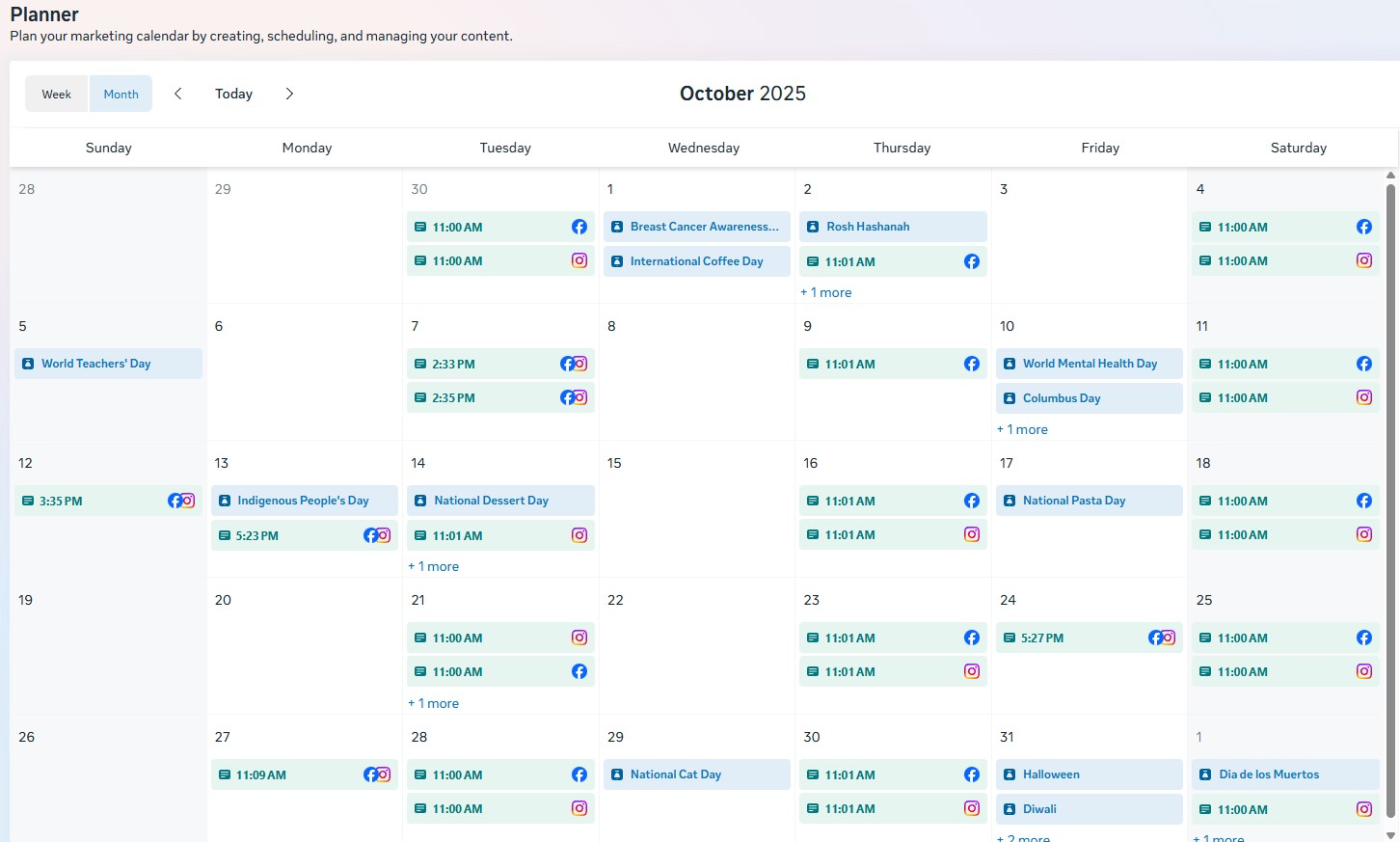The width and height of the screenshot is (1400, 842).
Task: Click the Instagram icon on October 21's 11:00 AM post
Action: [579, 638]
